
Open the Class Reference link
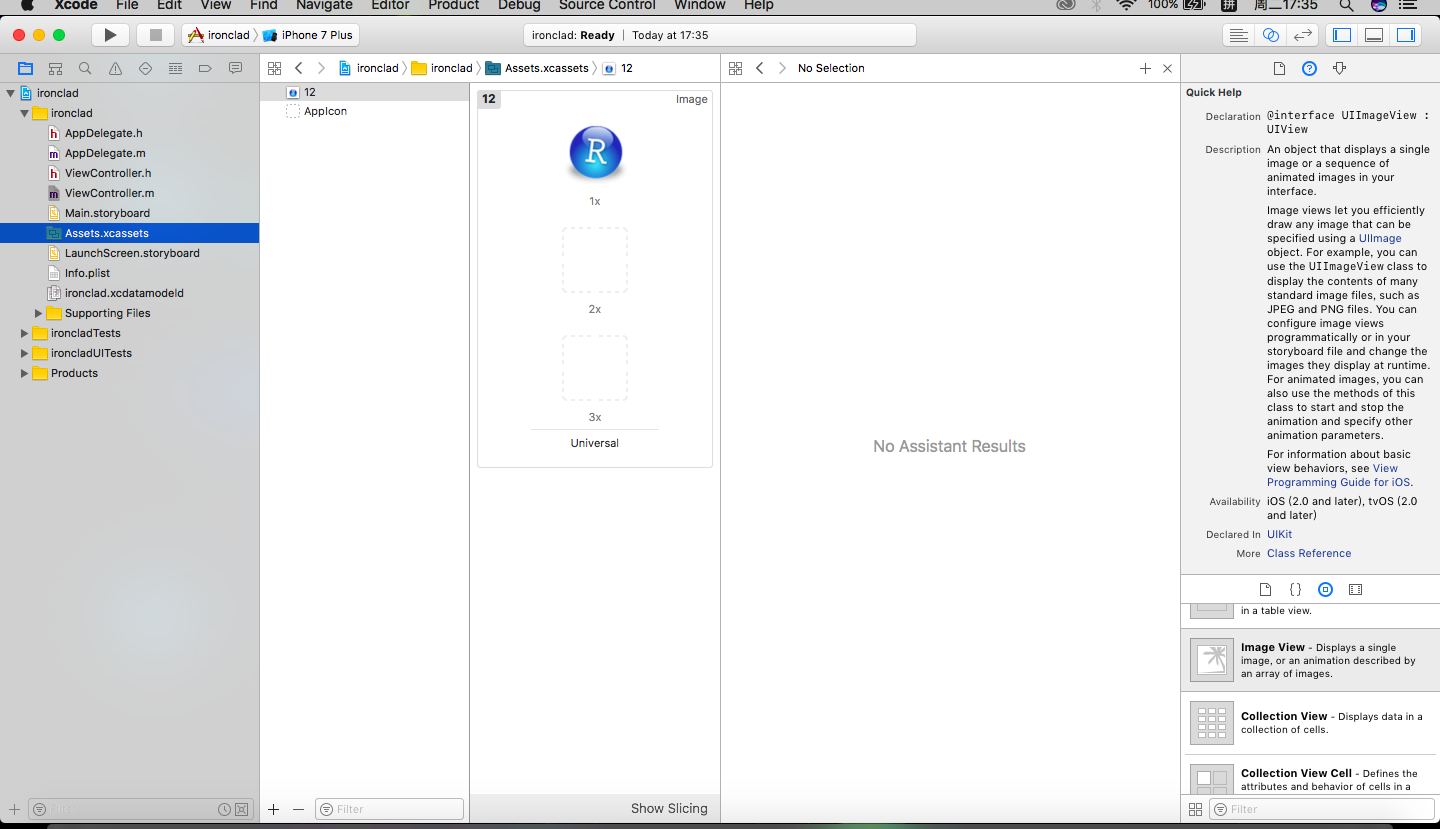[x=1309, y=553]
